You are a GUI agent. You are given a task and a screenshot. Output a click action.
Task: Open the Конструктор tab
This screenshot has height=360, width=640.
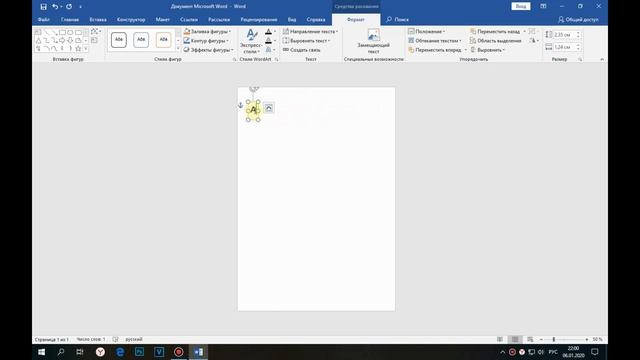(131, 20)
